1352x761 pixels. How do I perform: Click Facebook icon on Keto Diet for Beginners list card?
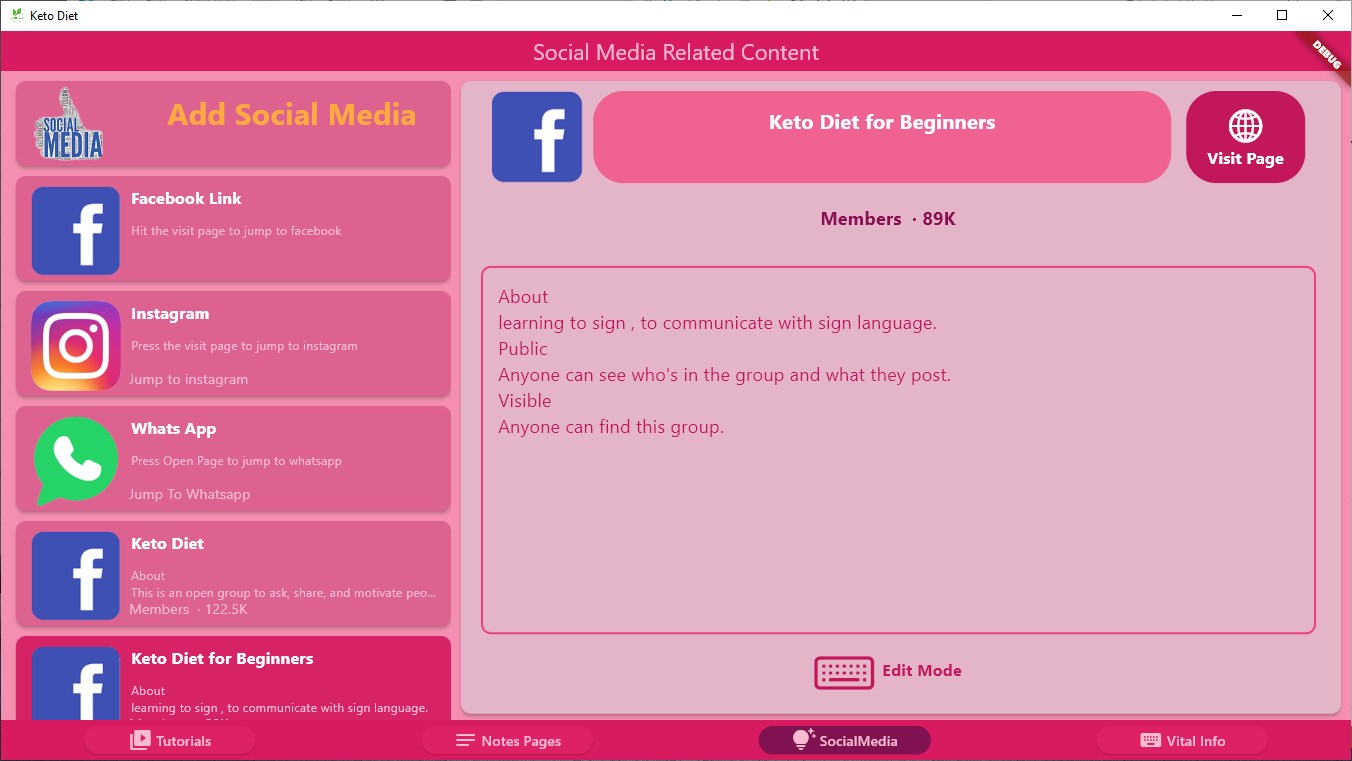point(76,684)
